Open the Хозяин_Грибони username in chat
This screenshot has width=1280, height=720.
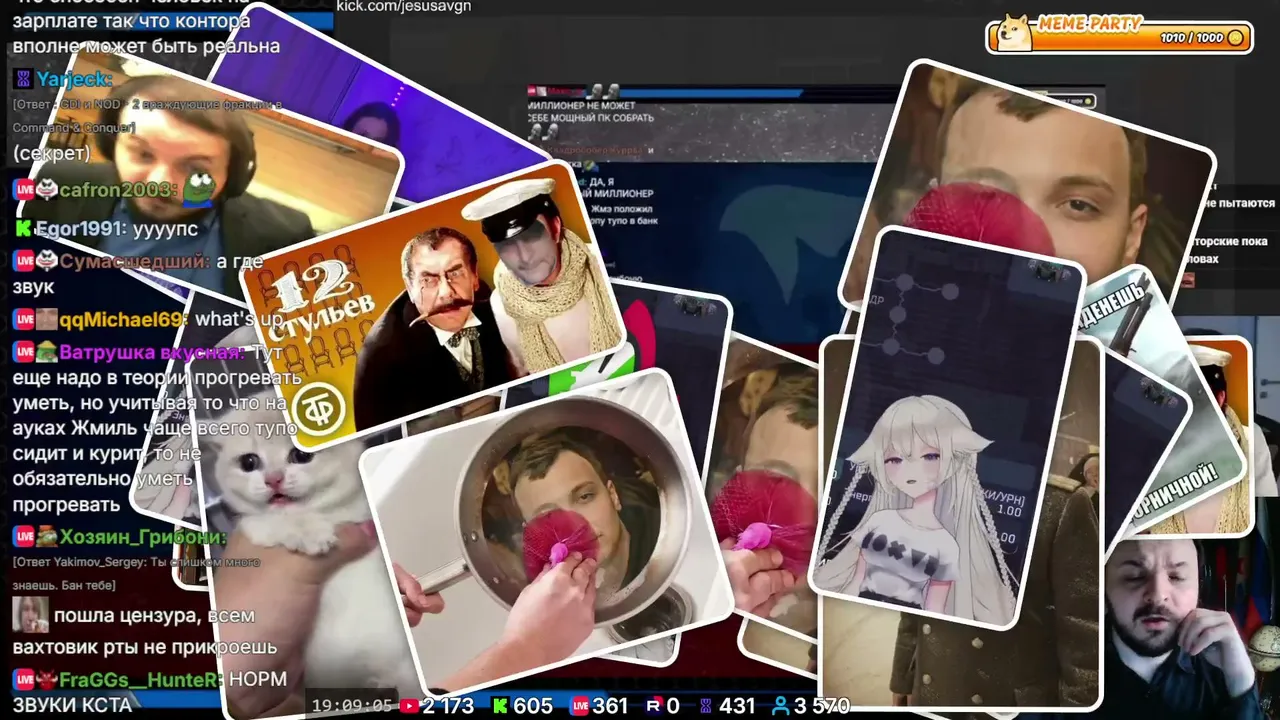click(x=143, y=537)
